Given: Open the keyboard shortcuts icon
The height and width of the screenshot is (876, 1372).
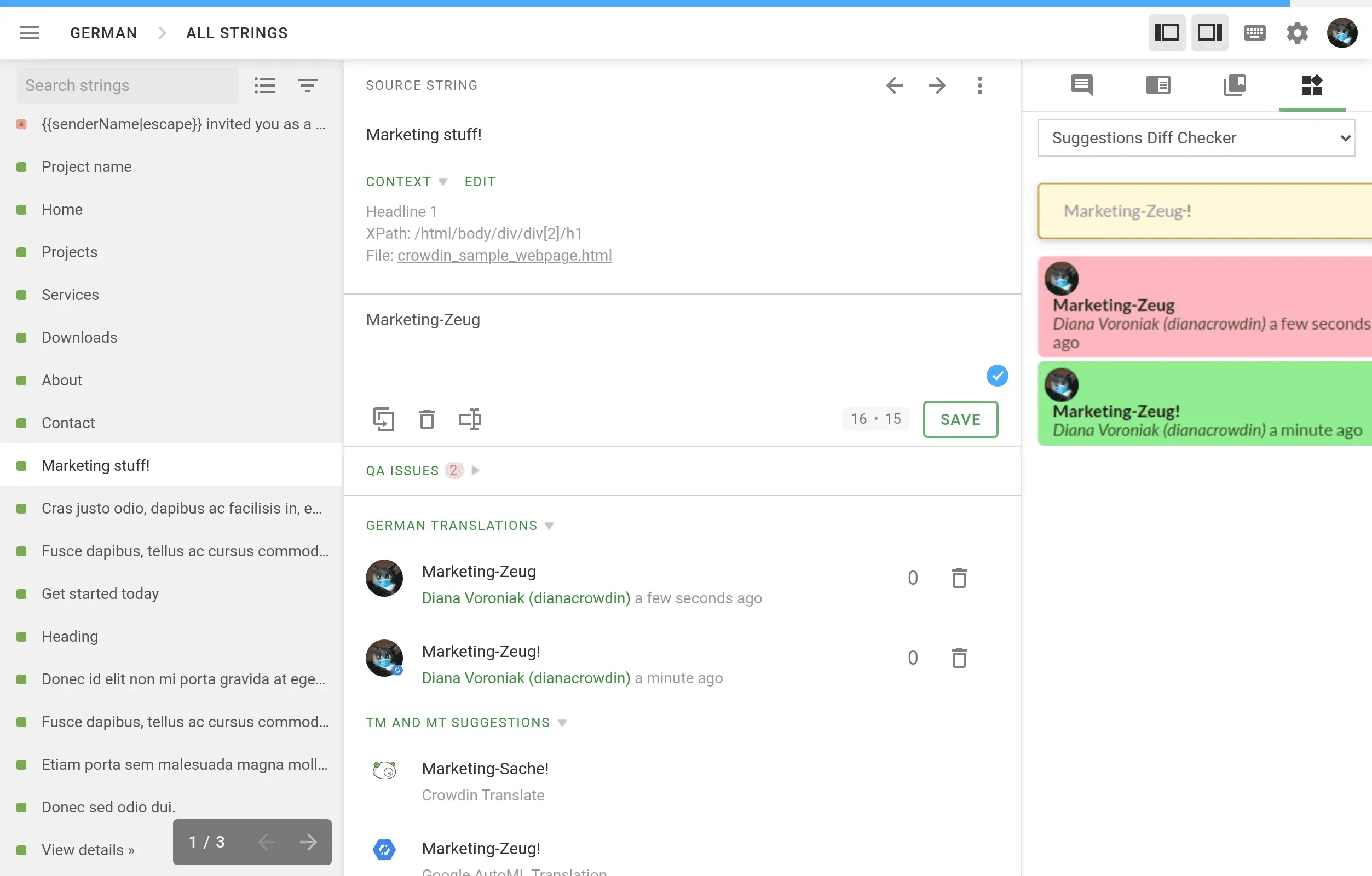Looking at the screenshot, I should 1254,33.
